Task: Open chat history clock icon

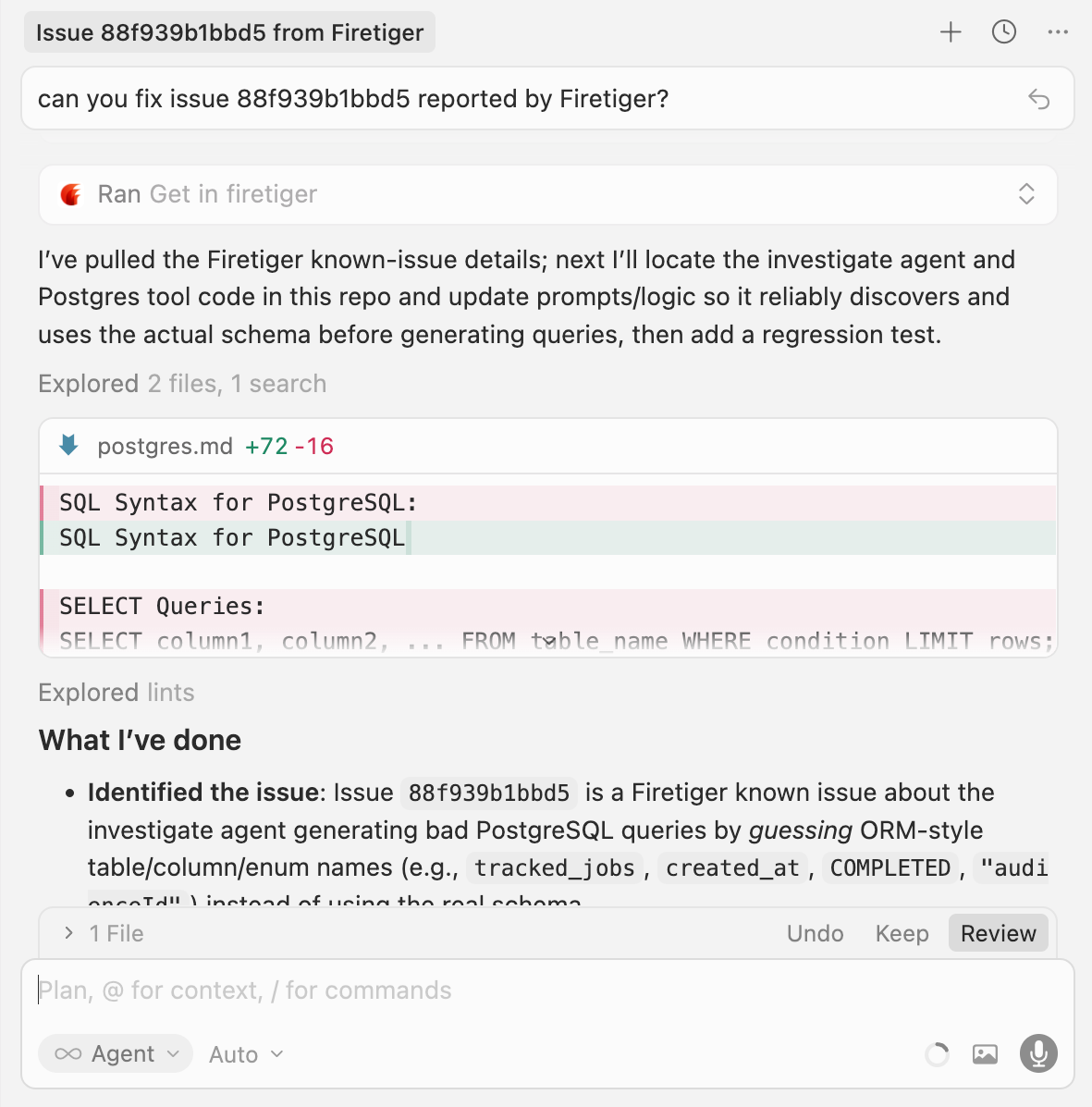Action: 1004,32
